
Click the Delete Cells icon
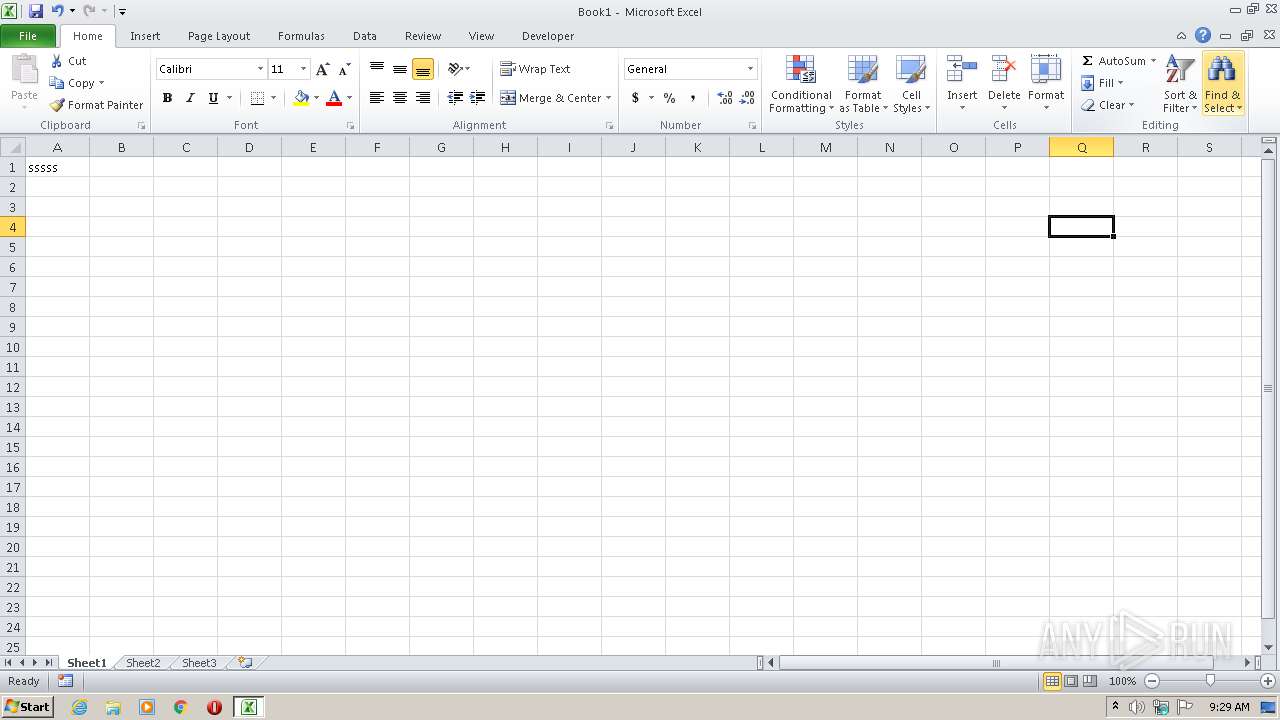[1004, 69]
